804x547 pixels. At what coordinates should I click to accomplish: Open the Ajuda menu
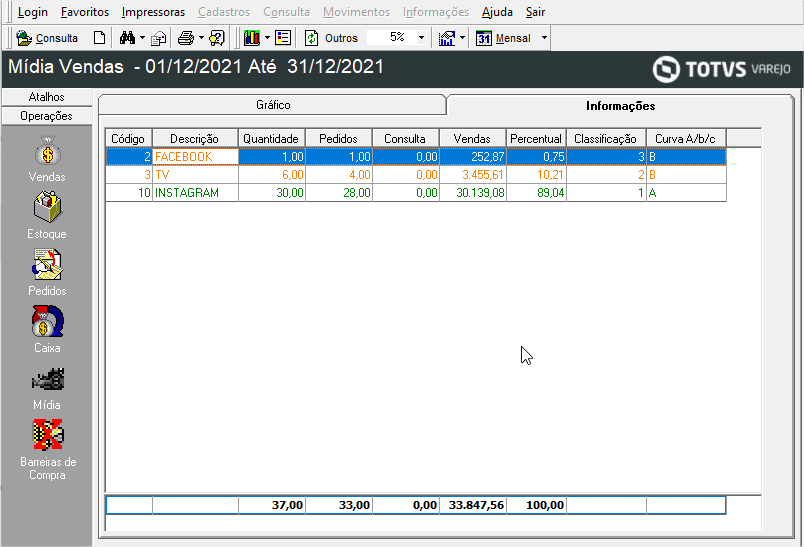click(497, 12)
